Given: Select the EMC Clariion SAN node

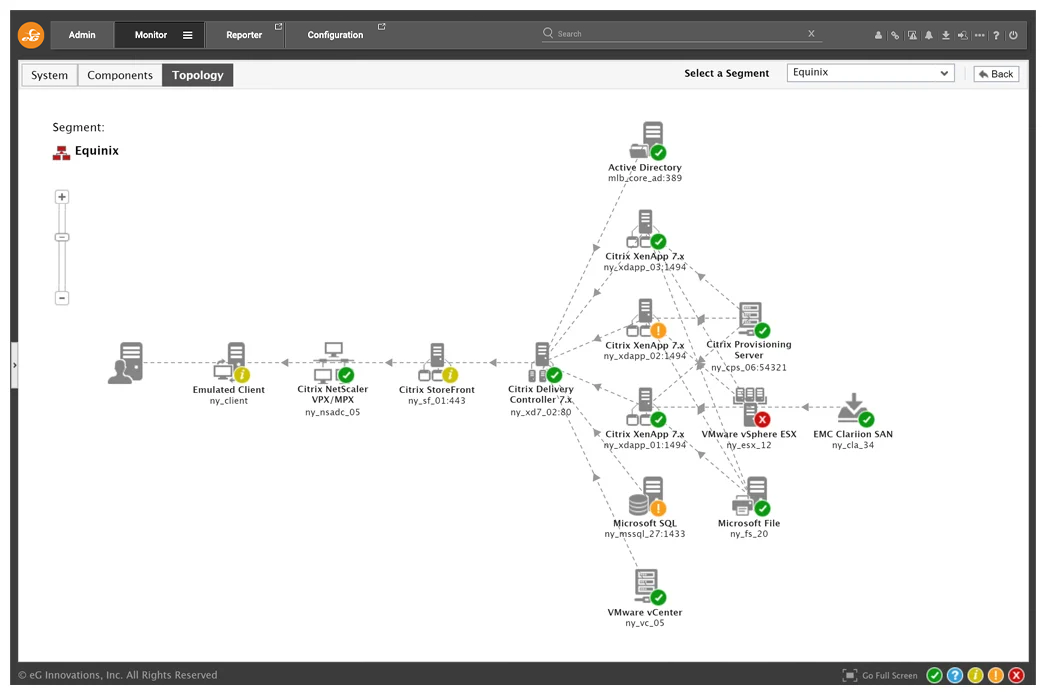Looking at the screenshot, I should 855,409.
